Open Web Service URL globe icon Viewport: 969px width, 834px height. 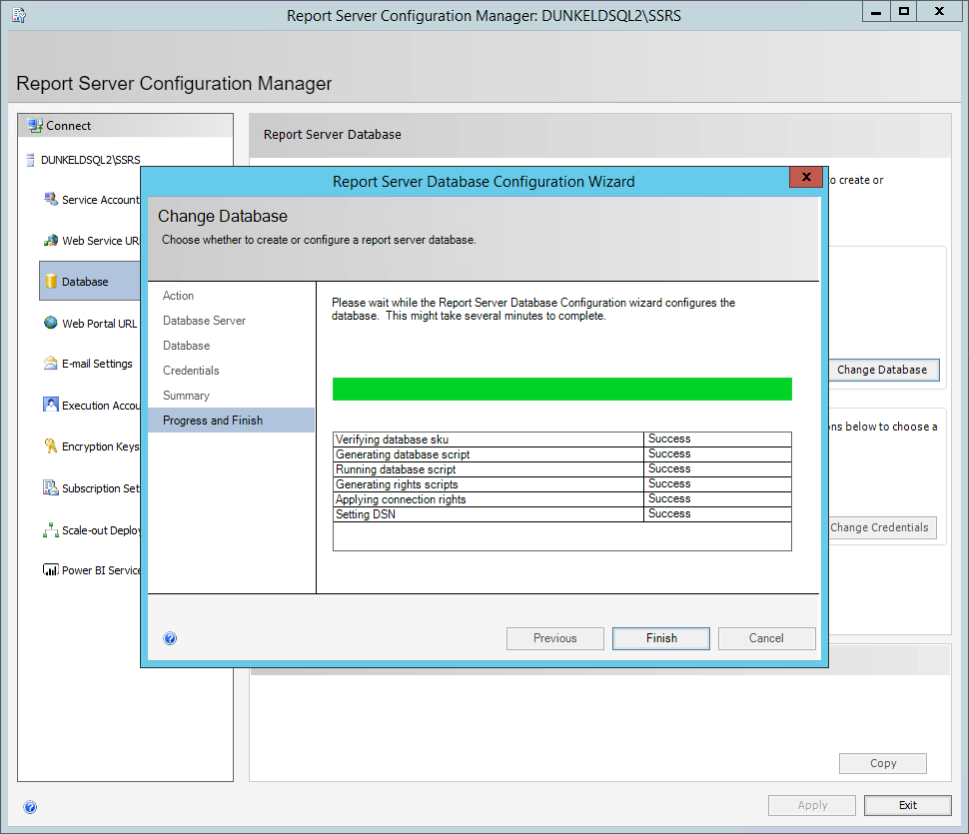(x=51, y=240)
